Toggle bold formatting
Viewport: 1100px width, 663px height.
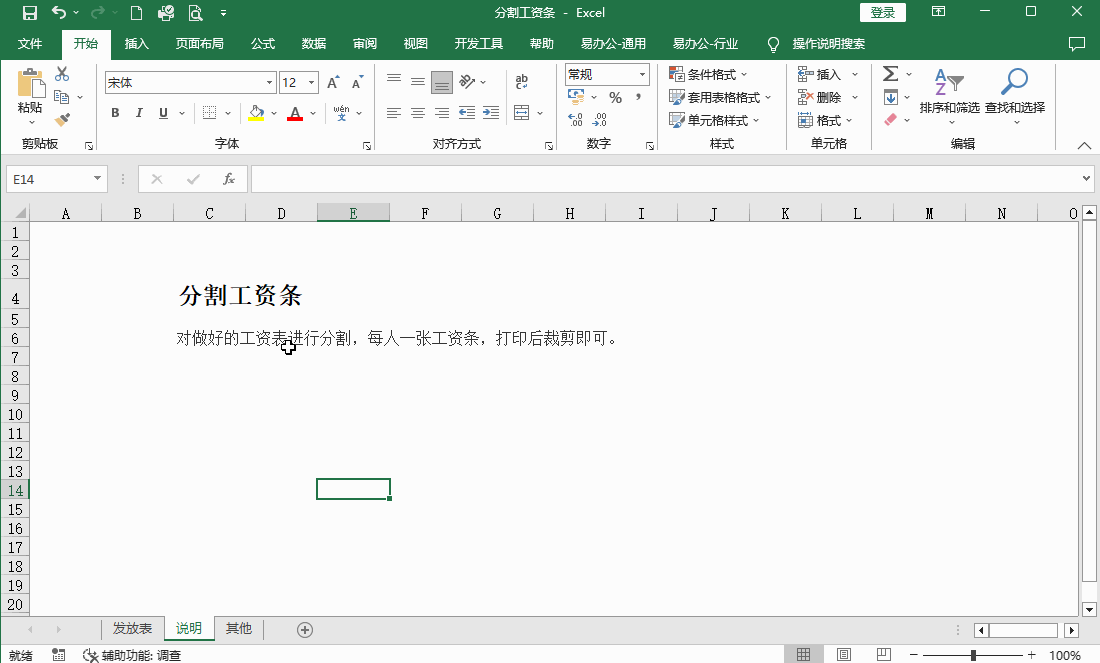coord(115,113)
